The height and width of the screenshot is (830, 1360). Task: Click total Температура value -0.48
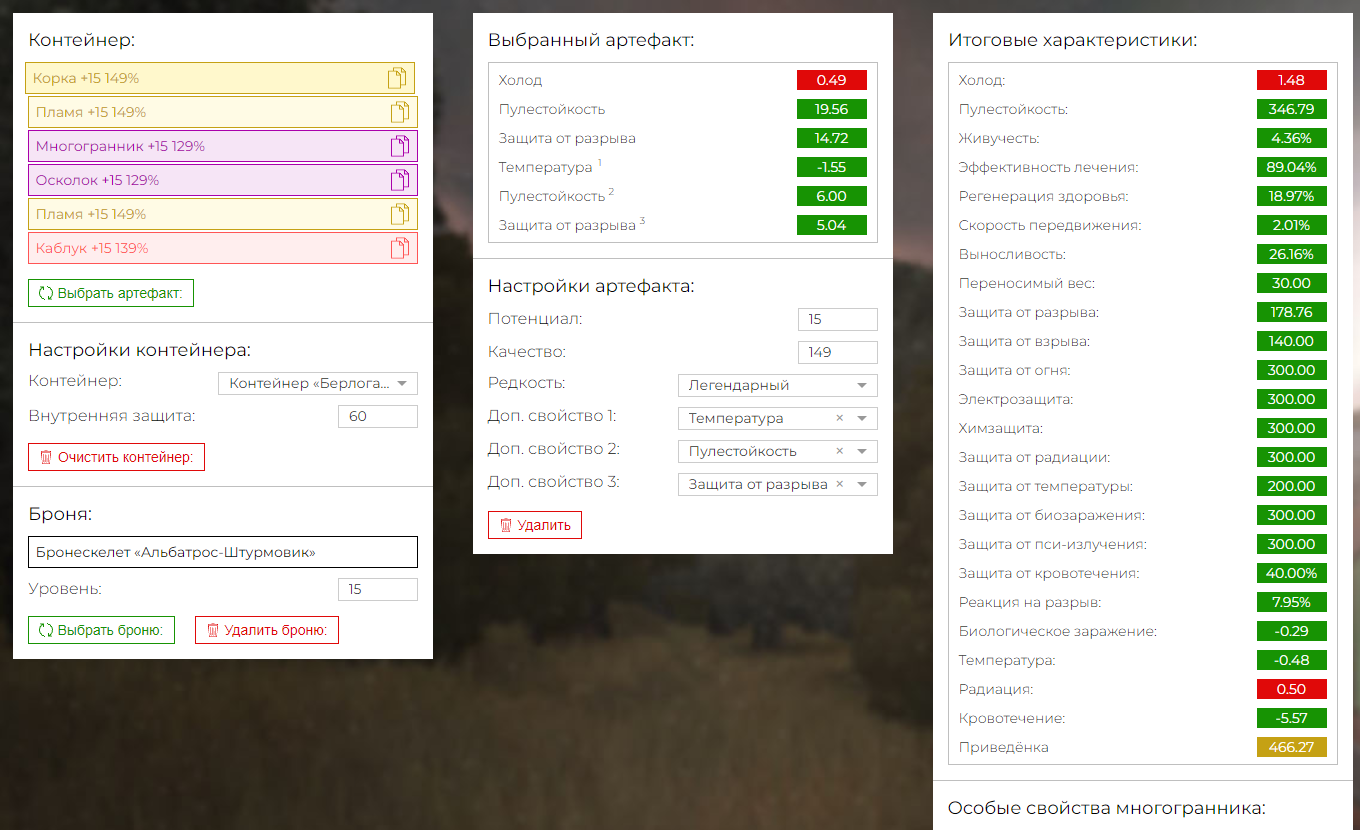(x=1292, y=660)
